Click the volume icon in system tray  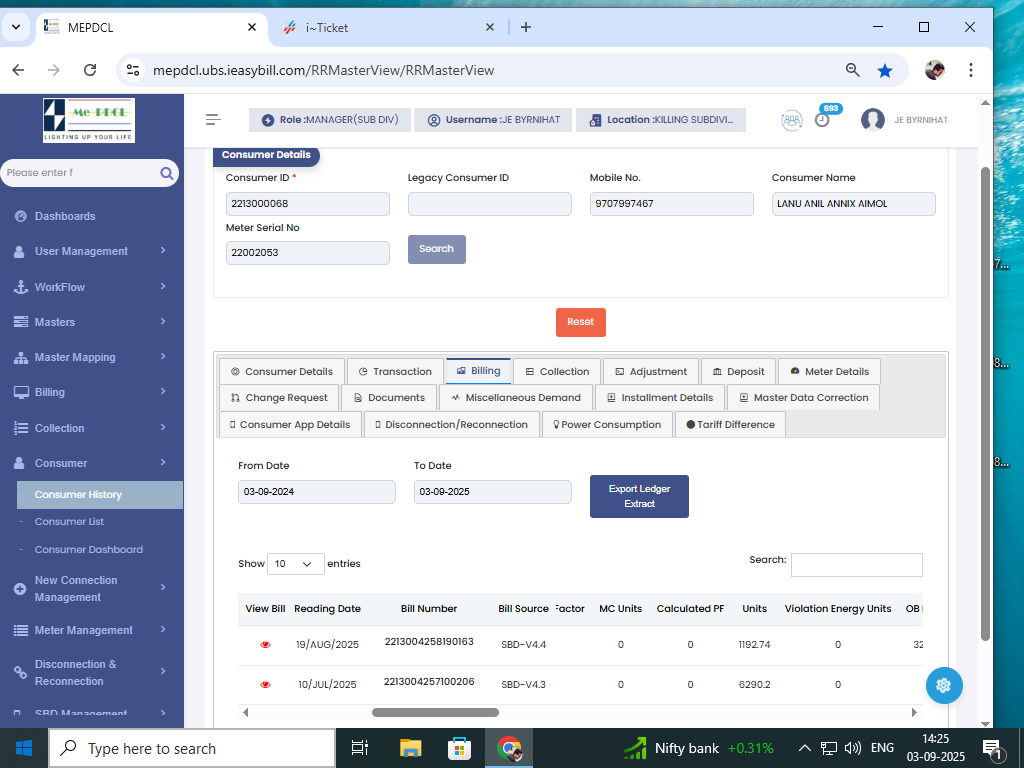point(852,748)
